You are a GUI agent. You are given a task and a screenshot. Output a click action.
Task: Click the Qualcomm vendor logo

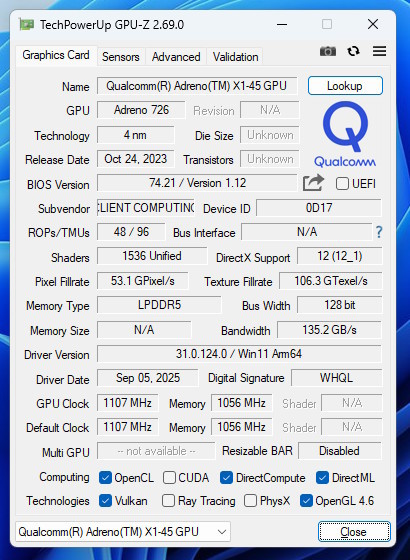(x=345, y=134)
